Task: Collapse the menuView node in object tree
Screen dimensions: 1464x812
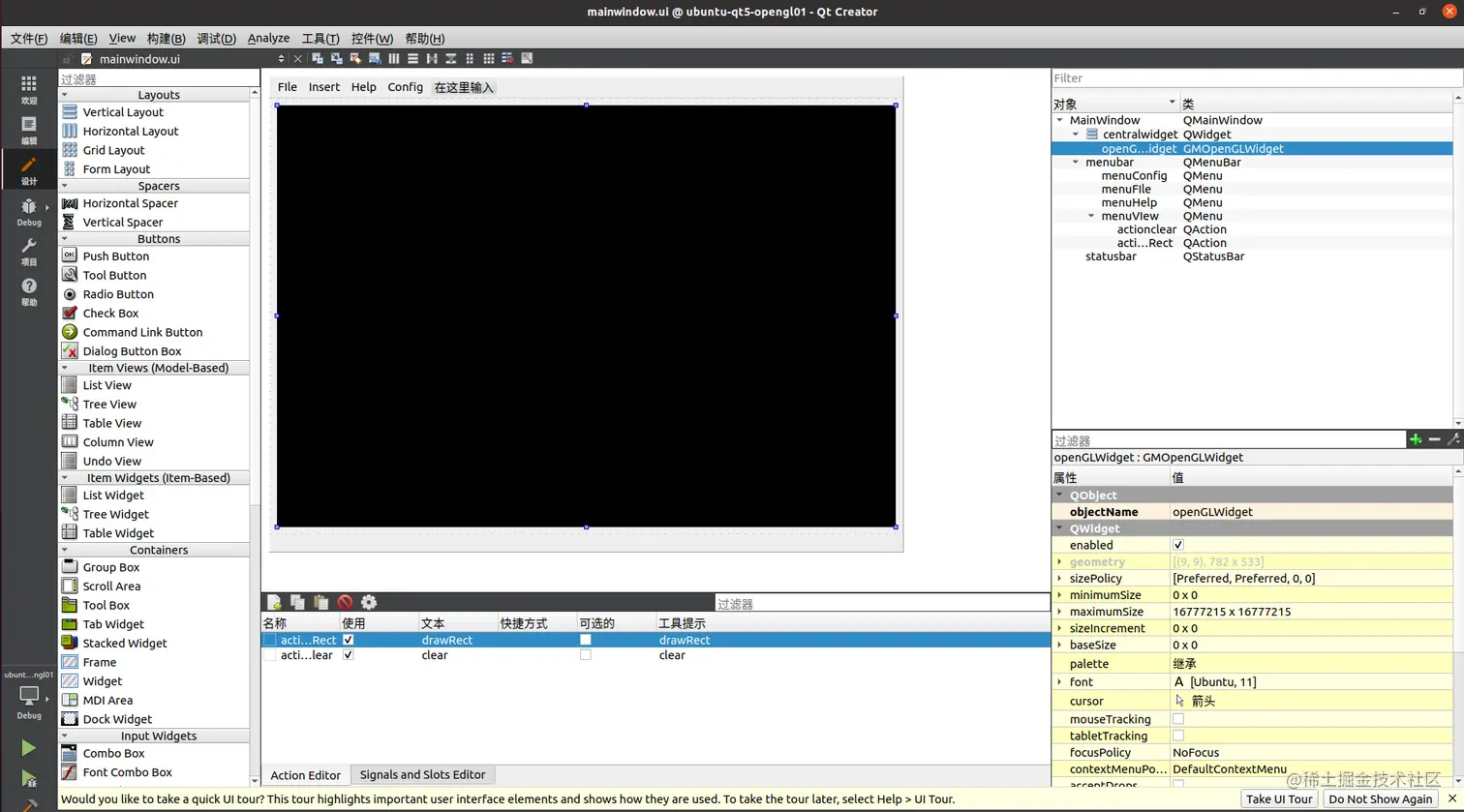Action: (1091, 216)
